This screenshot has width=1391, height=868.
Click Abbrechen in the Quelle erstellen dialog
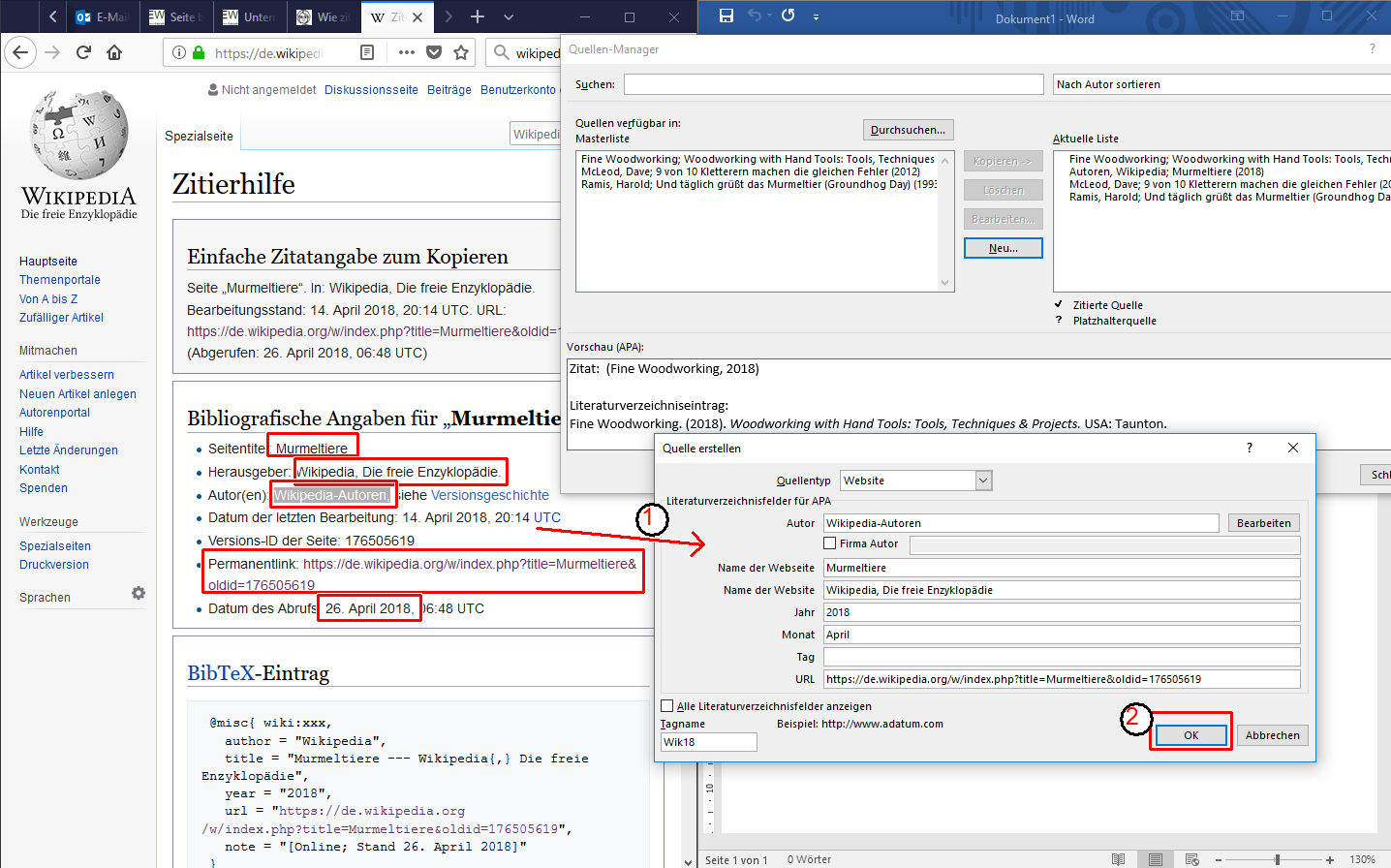point(1273,735)
